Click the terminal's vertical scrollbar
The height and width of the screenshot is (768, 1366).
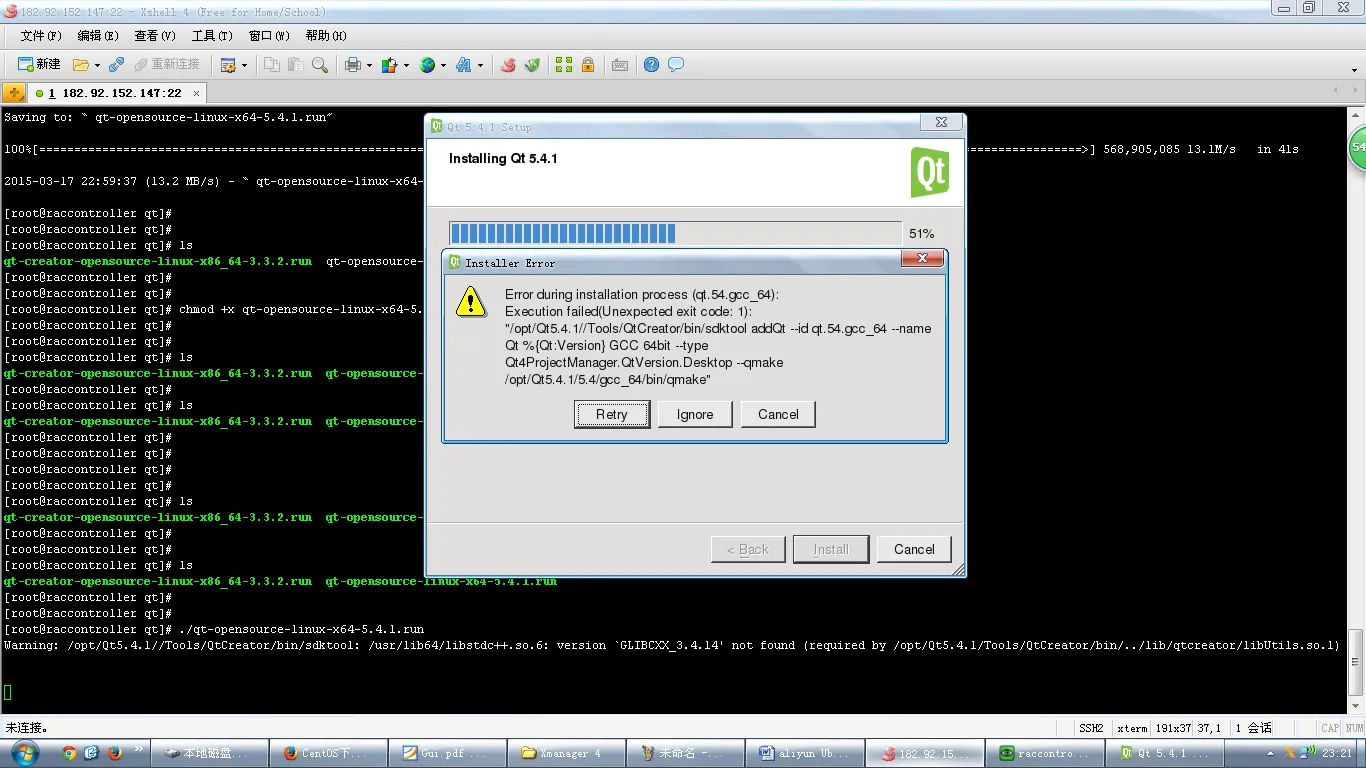pos(1356,410)
